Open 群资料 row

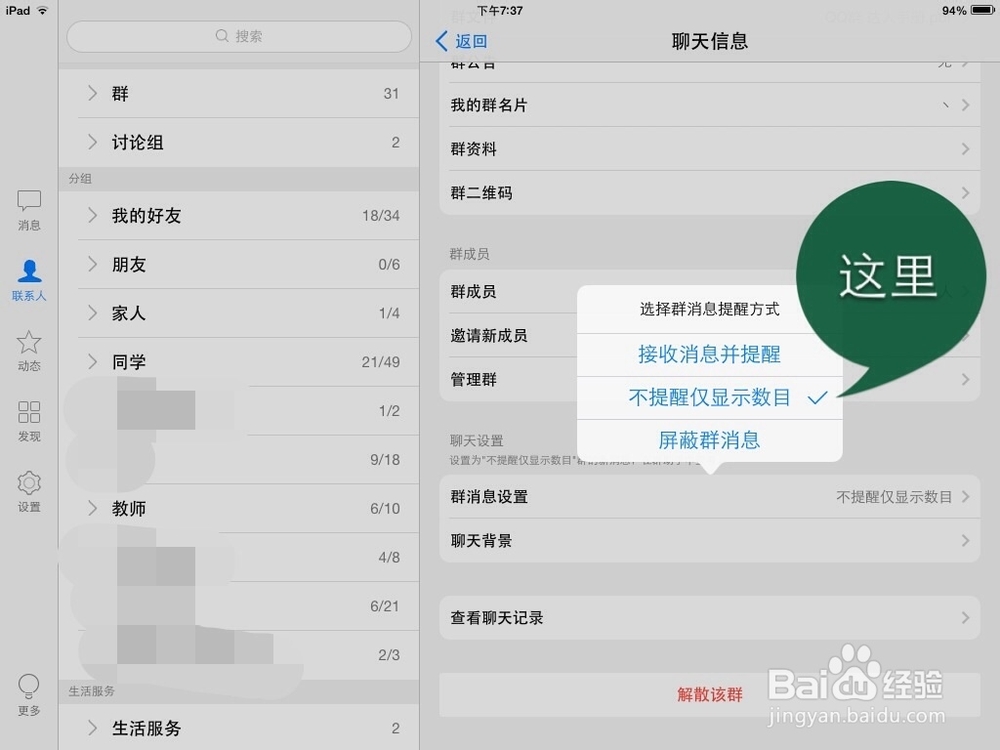709,149
